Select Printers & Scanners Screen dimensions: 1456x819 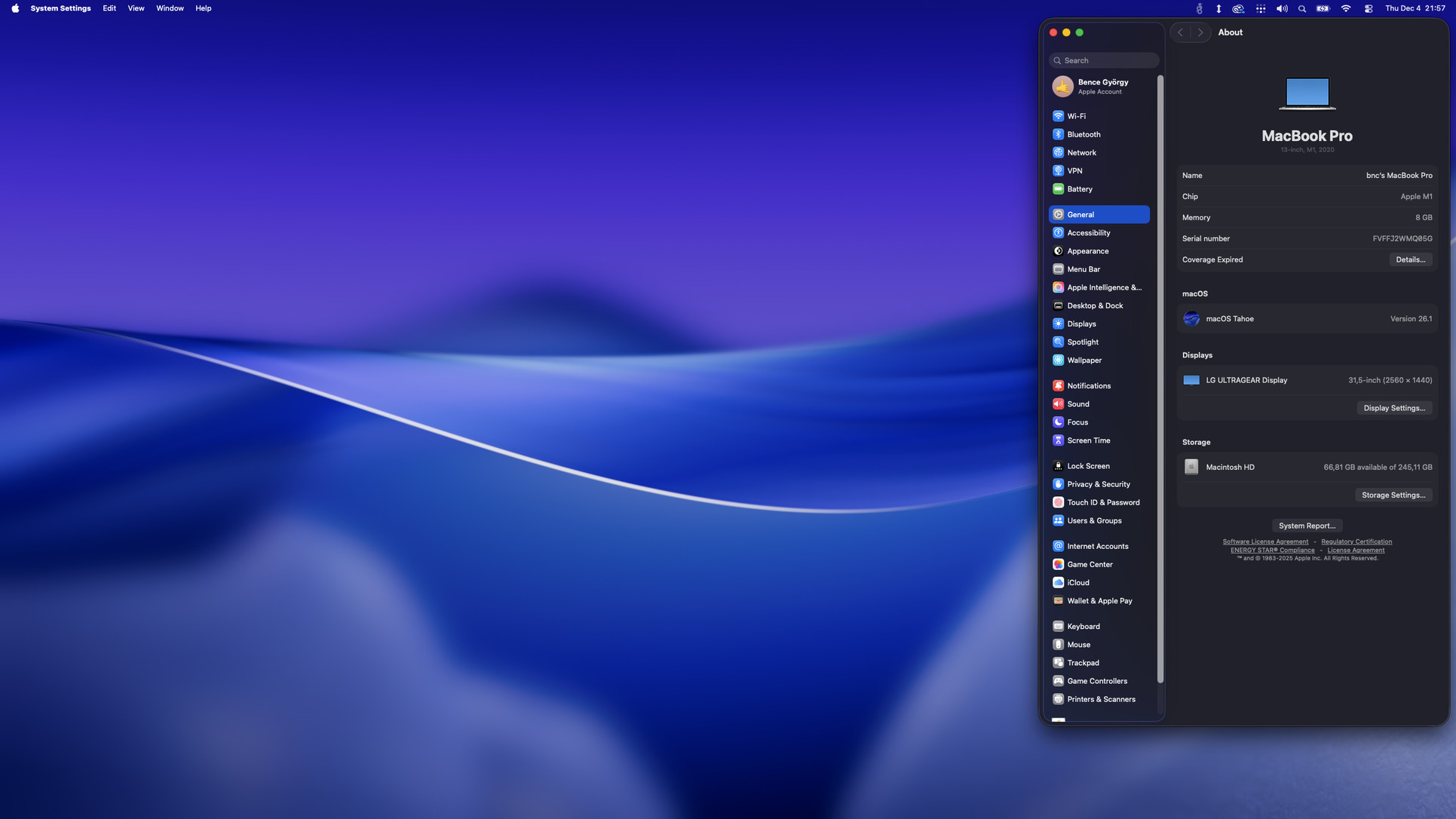pyautogui.click(x=1100, y=699)
